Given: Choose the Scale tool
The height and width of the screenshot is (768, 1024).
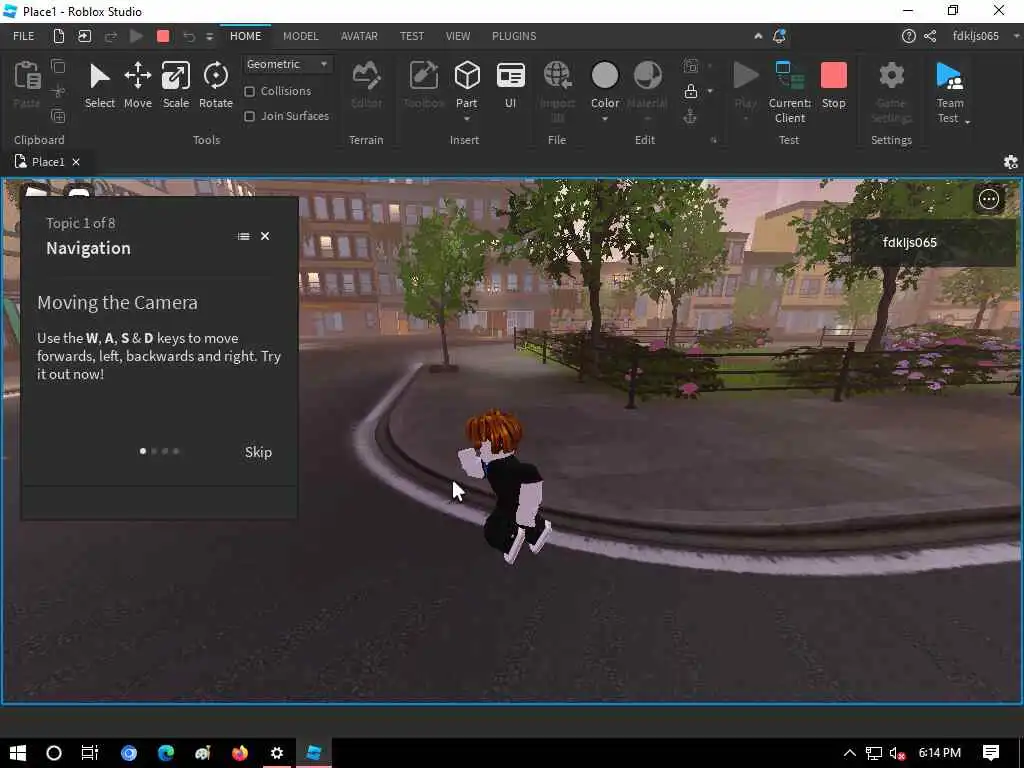Looking at the screenshot, I should (x=176, y=76).
